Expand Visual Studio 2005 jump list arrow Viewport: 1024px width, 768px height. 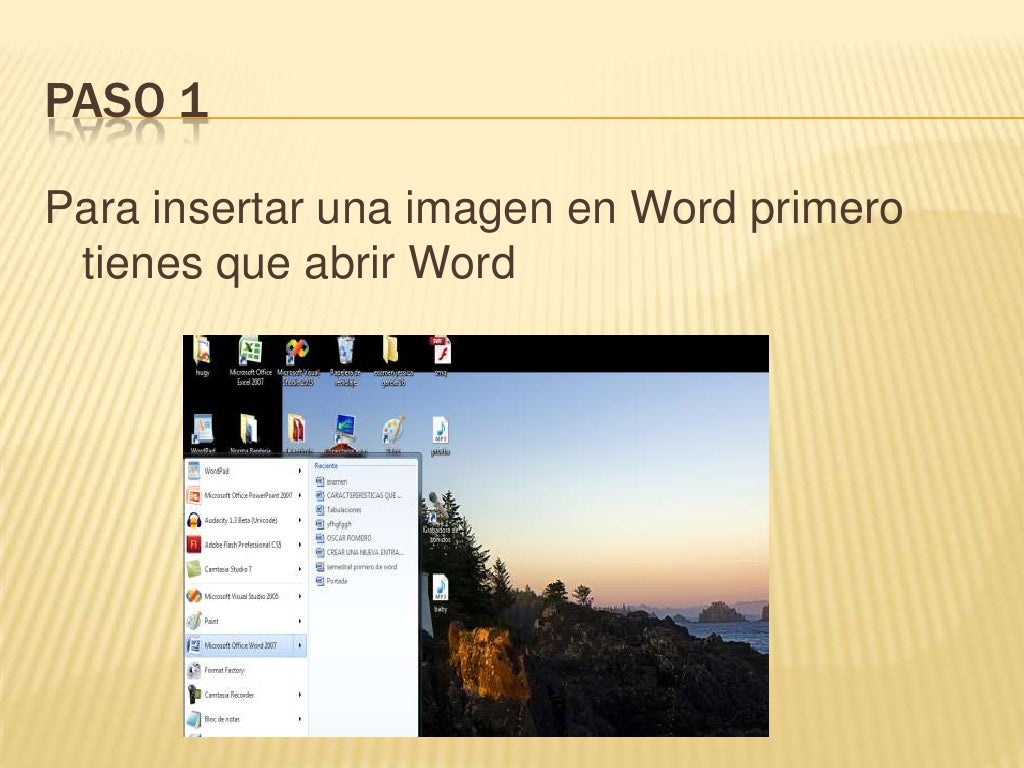[x=300, y=596]
